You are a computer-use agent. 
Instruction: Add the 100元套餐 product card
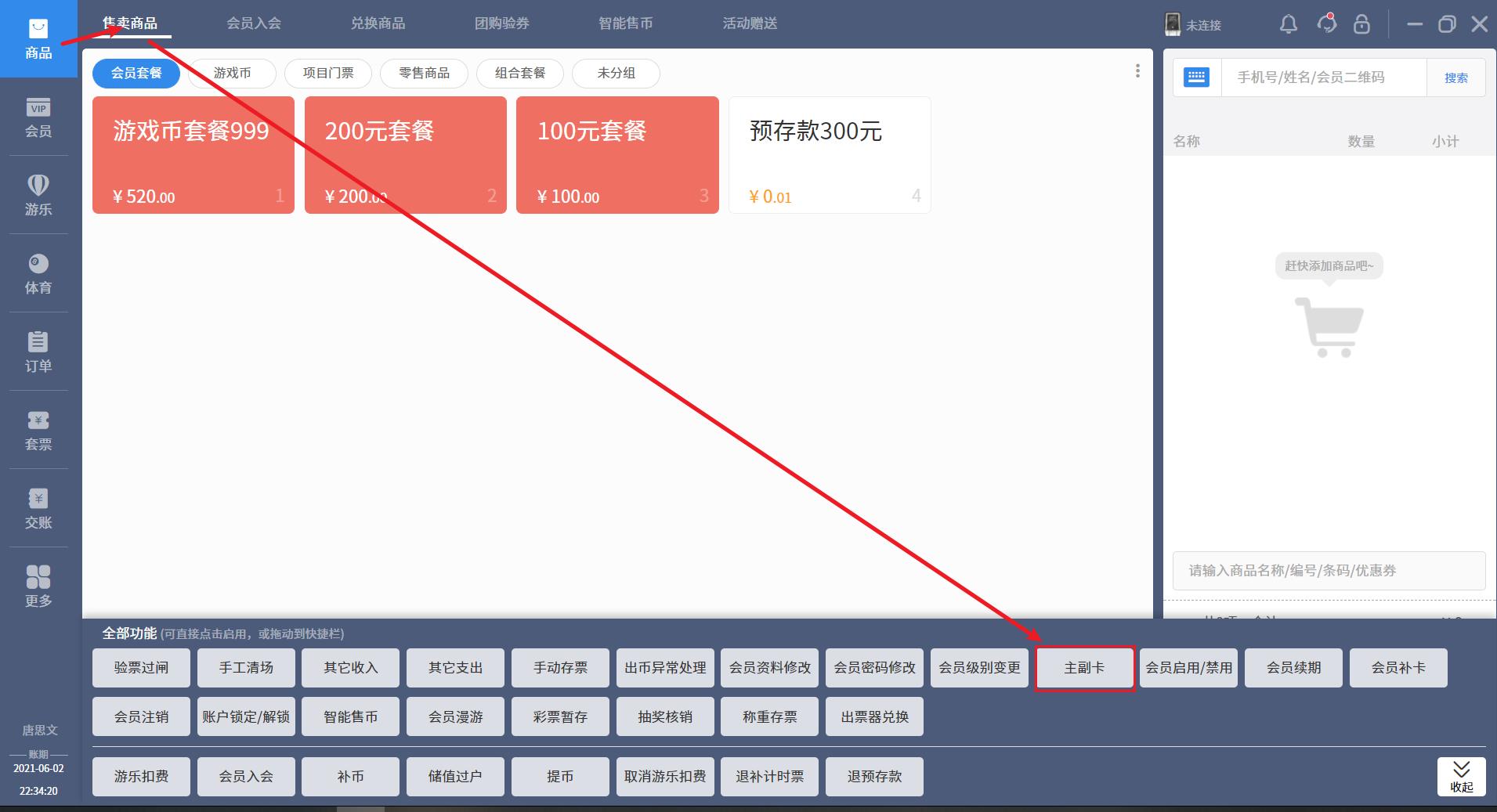617,155
